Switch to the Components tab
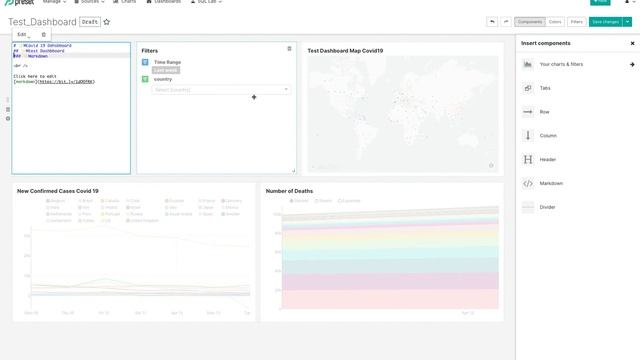This screenshot has height=360, width=640. click(x=530, y=22)
